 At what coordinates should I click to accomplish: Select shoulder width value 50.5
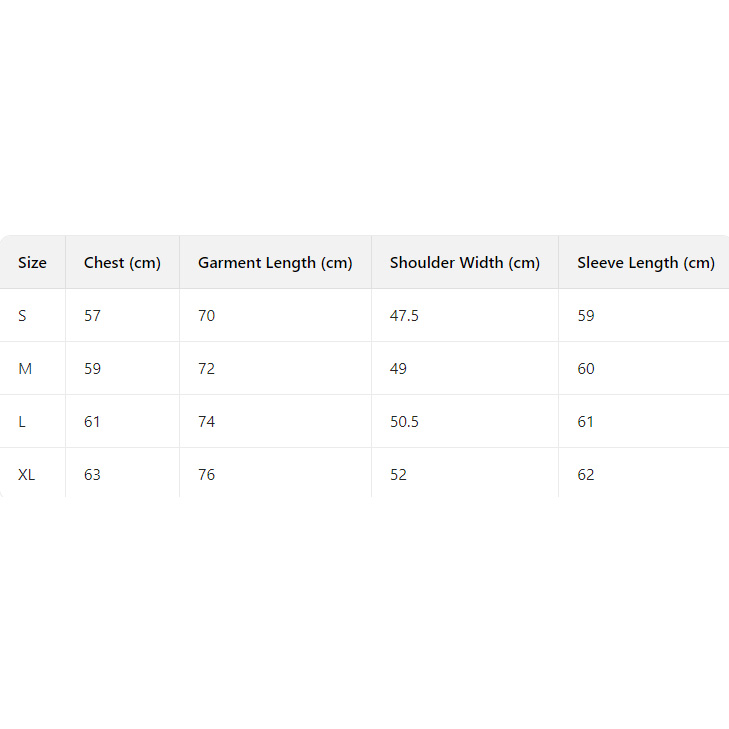coord(404,422)
